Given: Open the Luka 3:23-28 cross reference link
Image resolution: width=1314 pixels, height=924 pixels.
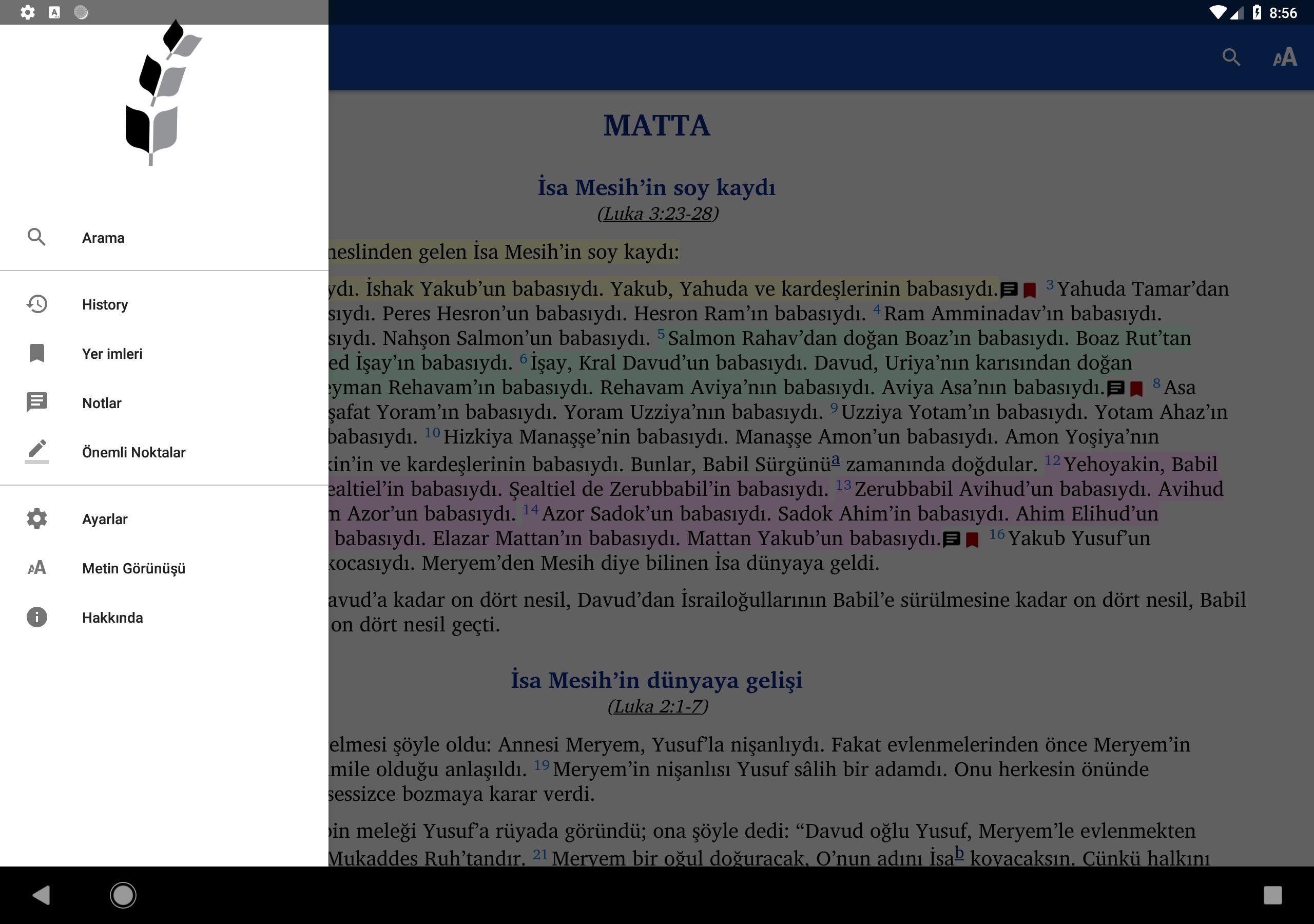Looking at the screenshot, I should (x=658, y=214).
